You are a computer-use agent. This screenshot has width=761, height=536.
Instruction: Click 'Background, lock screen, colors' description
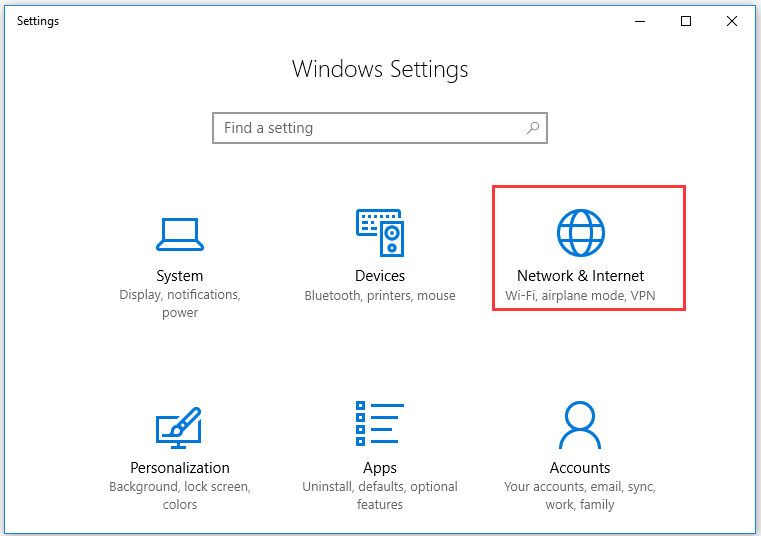pyautogui.click(x=180, y=495)
